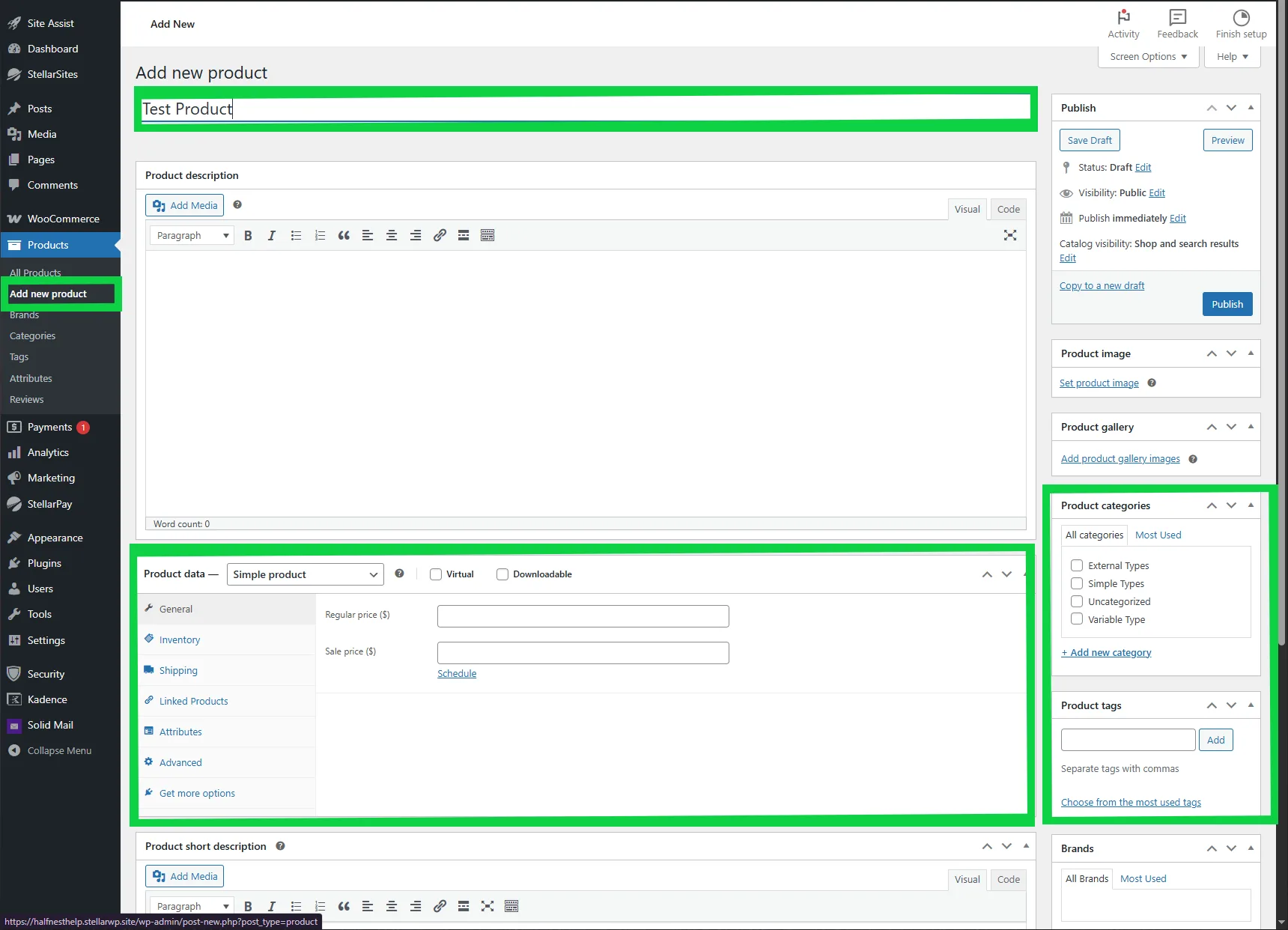Viewport: 1288px width, 930px height.
Task: Apply bold formatting in the description editor
Action: 248,235
